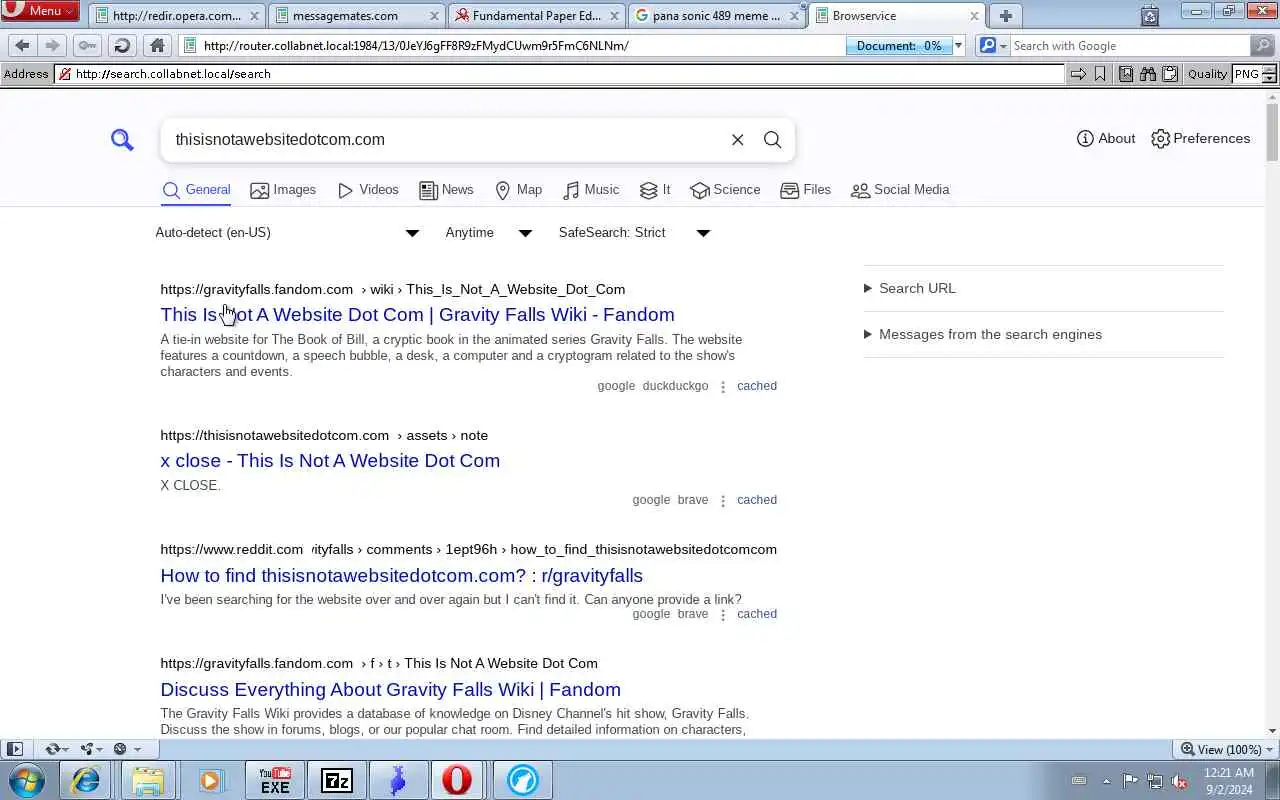Toggle the Opera panel sidebar button
Viewport: 1280px width, 800px height.
pyautogui.click(x=15, y=749)
